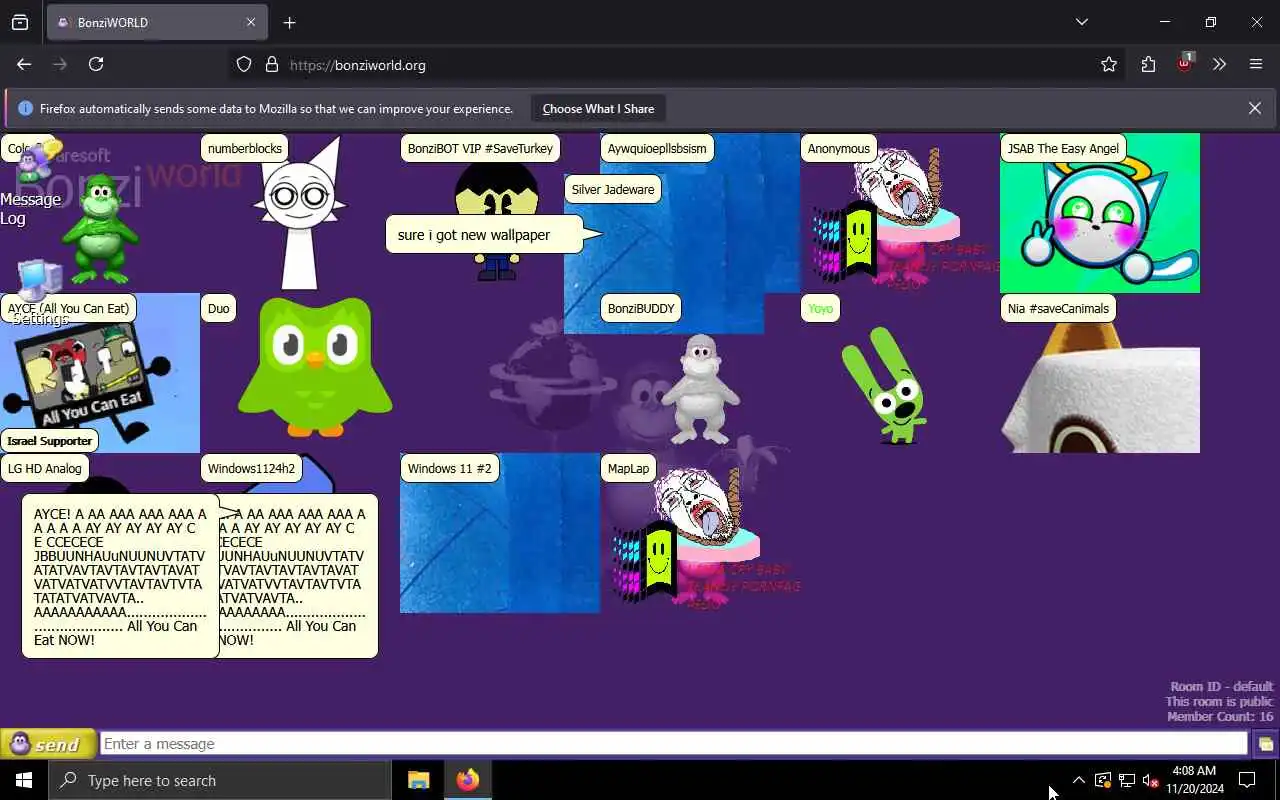Image resolution: width=1280 pixels, height=800 pixels.
Task: Open the Windows Start menu
Action: pos(24,780)
